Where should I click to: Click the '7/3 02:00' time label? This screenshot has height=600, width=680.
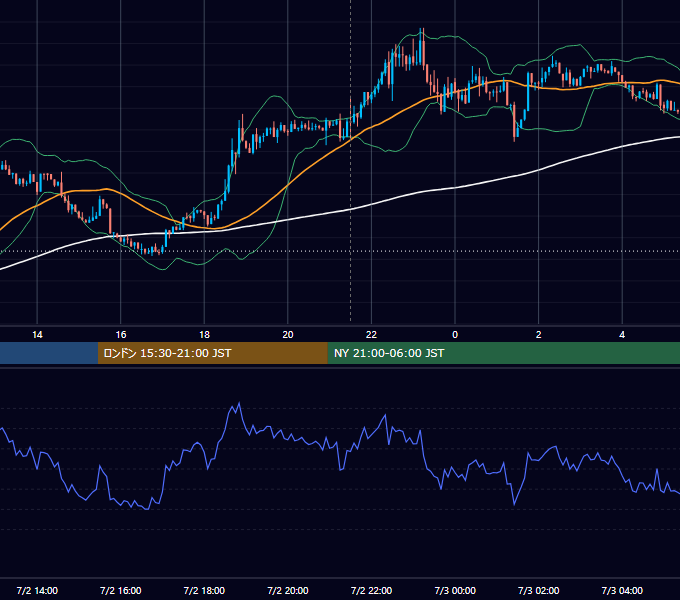539,590
